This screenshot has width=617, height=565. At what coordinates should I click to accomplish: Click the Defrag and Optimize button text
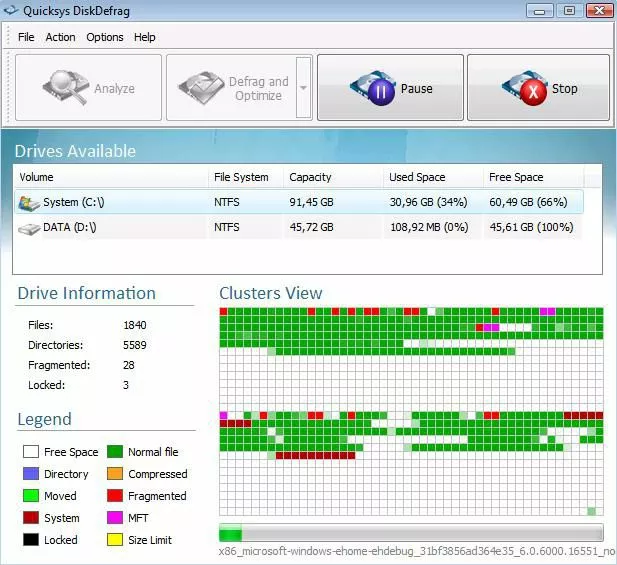[x=259, y=89]
